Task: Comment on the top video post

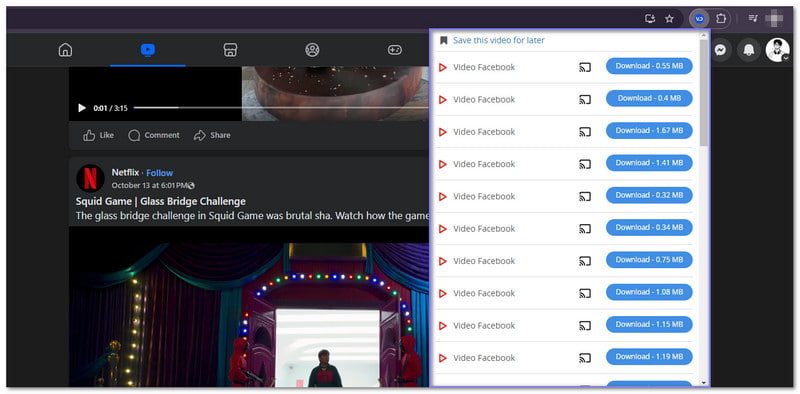Action: [154, 135]
